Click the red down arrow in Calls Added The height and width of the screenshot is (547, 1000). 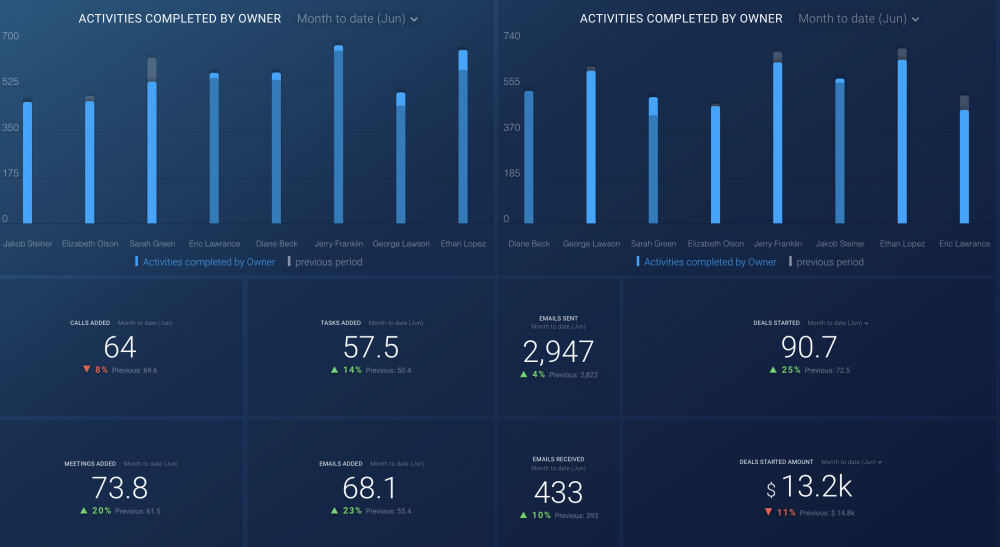point(87,370)
